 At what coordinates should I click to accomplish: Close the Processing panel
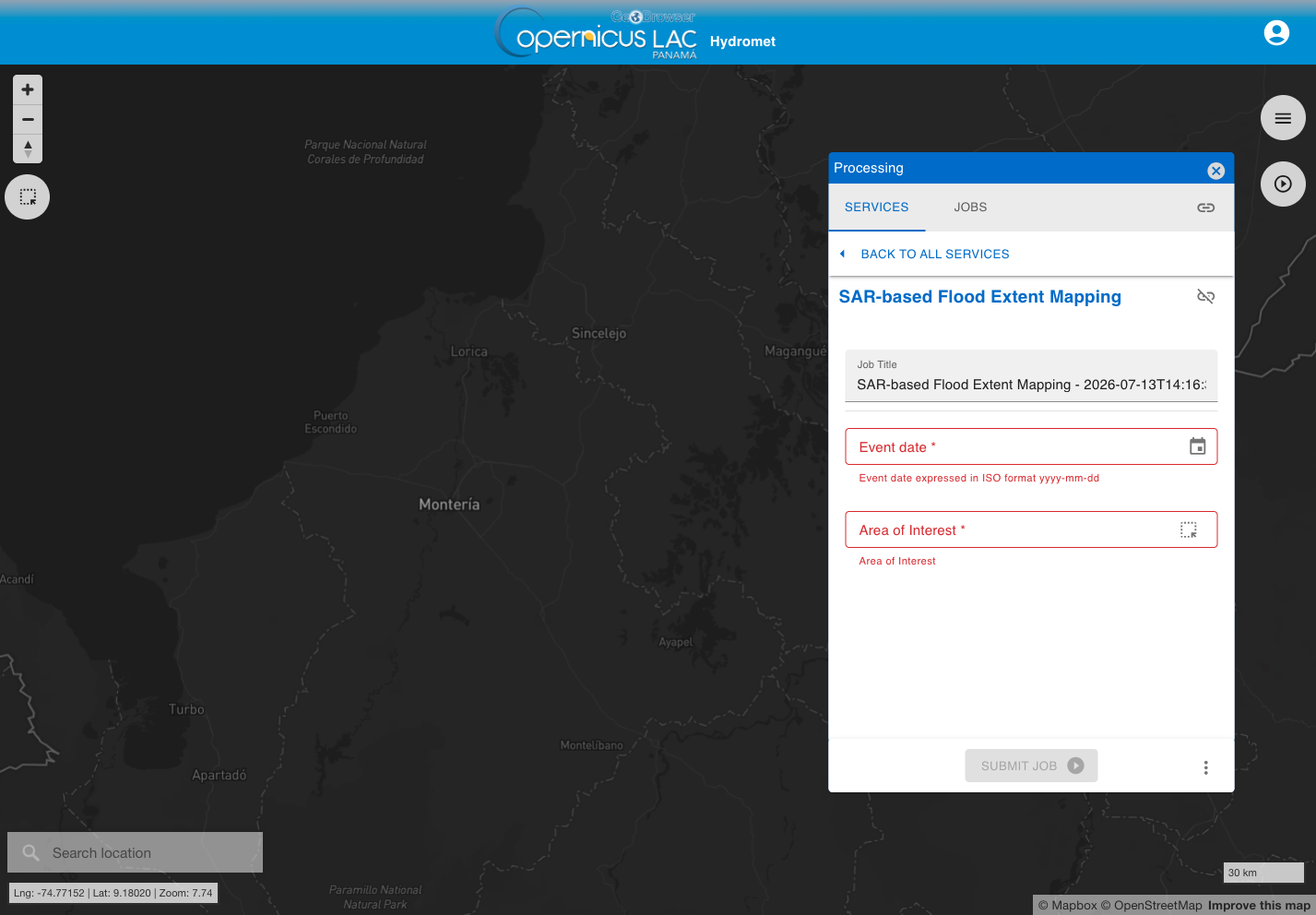point(1215,171)
